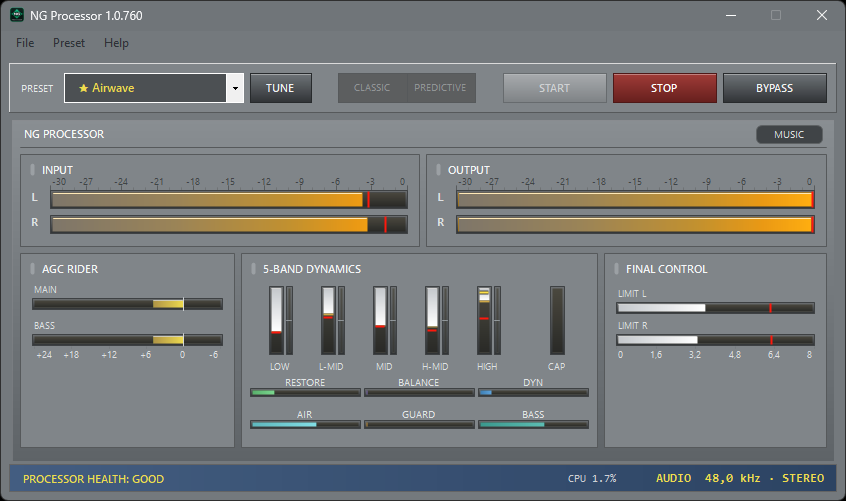This screenshot has width=846, height=501.
Task: Switch to CLASSIC processing mode
Action: click(372, 88)
